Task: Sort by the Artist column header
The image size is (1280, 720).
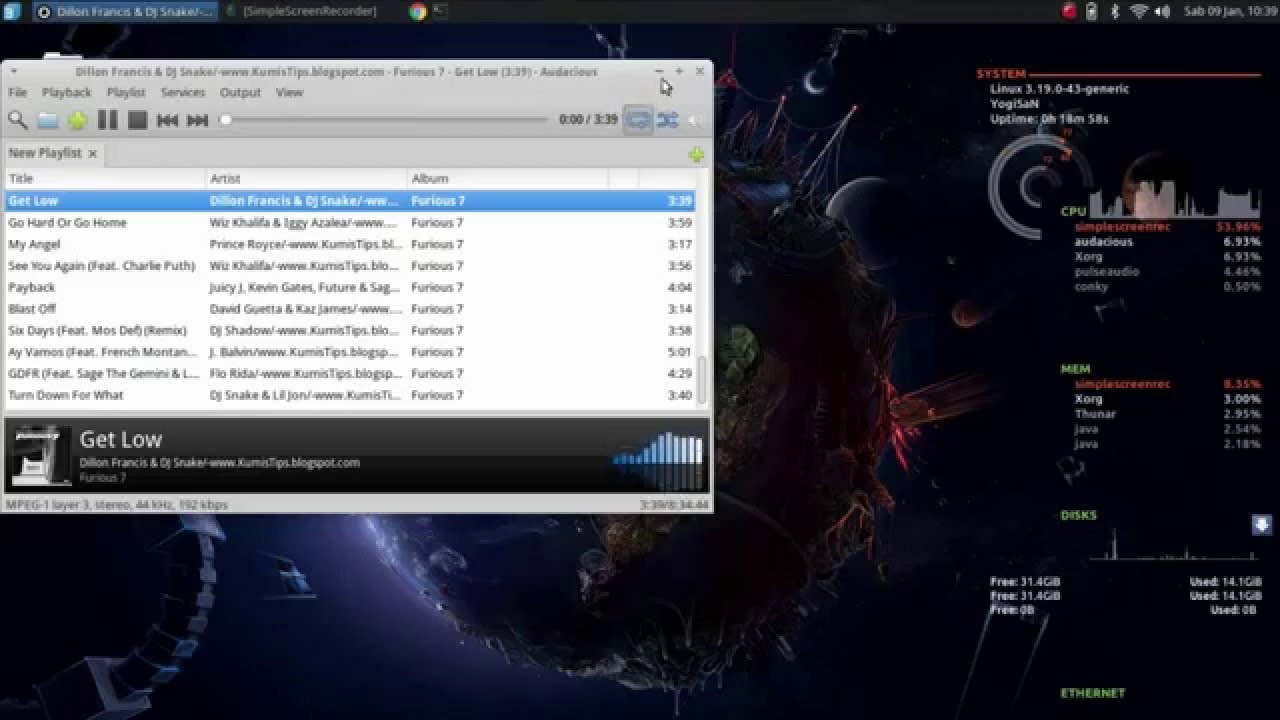Action: (307, 178)
